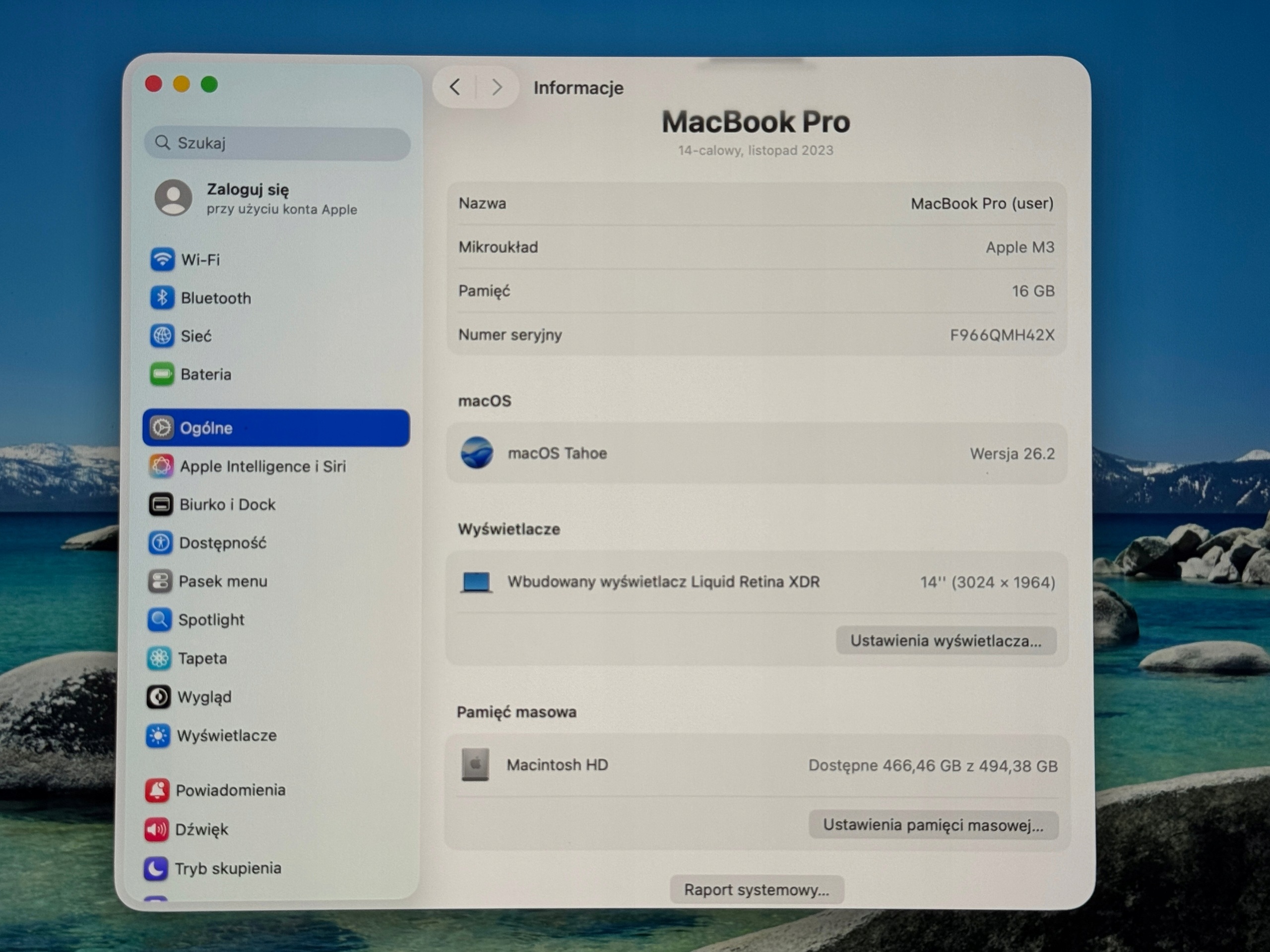This screenshot has width=1270, height=952.
Task: Click the user avatar icon
Action: coord(174,197)
